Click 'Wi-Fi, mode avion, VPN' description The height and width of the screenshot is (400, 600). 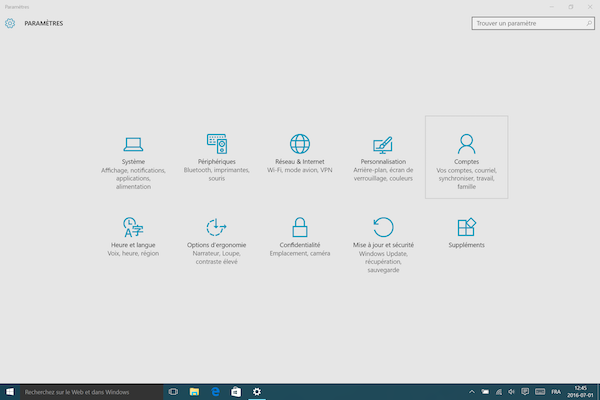(x=300, y=170)
